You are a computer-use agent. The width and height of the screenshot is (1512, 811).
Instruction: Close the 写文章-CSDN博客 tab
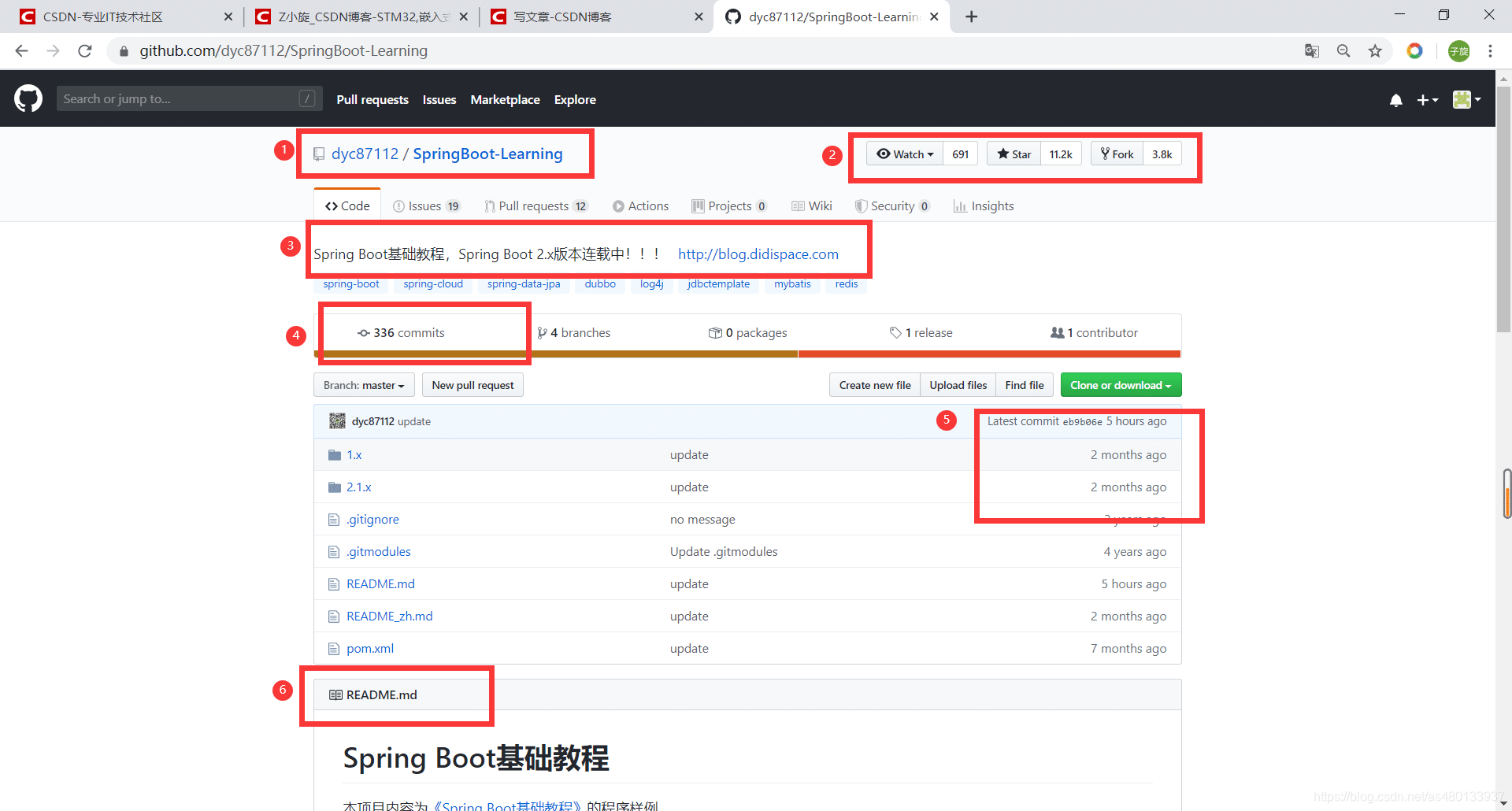pyautogui.click(x=699, y=17)
